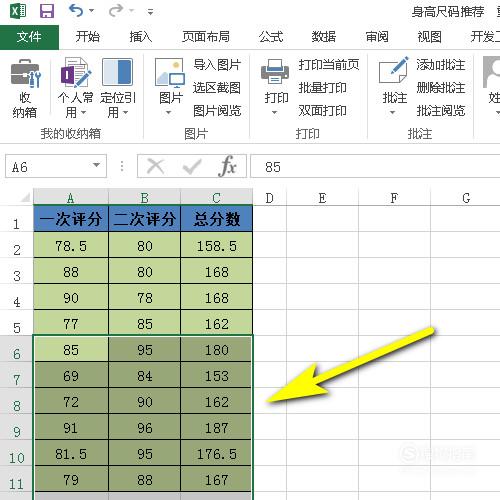The image size is (500, 500).
Task: Switch to the 插入 tab
Action: 140,37
